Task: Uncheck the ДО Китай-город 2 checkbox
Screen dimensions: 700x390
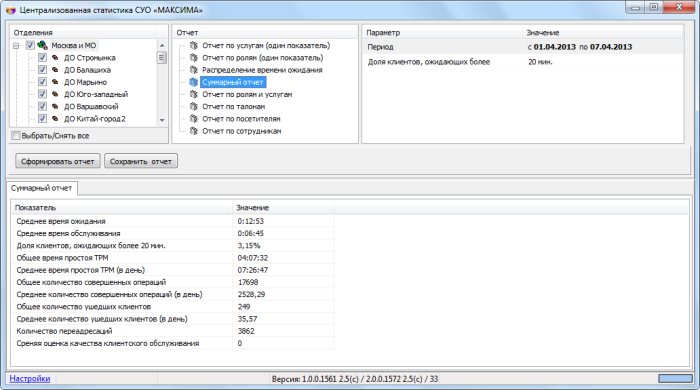Action: [42, 118]
